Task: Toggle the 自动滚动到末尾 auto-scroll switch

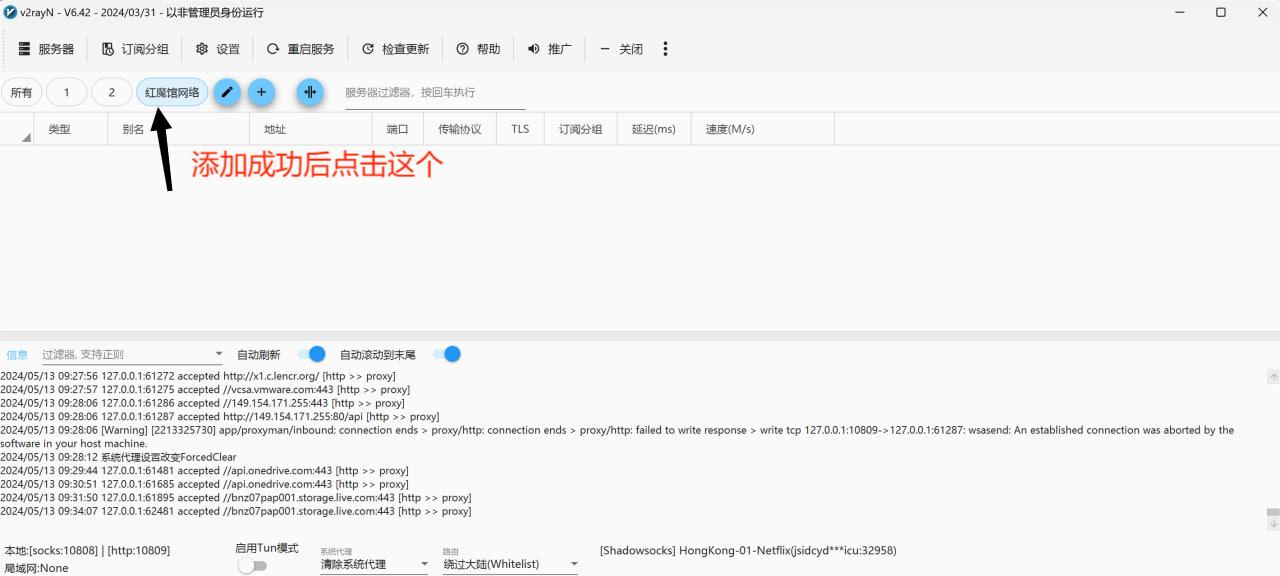Action: pyautogui.click(x=447, y=354)
